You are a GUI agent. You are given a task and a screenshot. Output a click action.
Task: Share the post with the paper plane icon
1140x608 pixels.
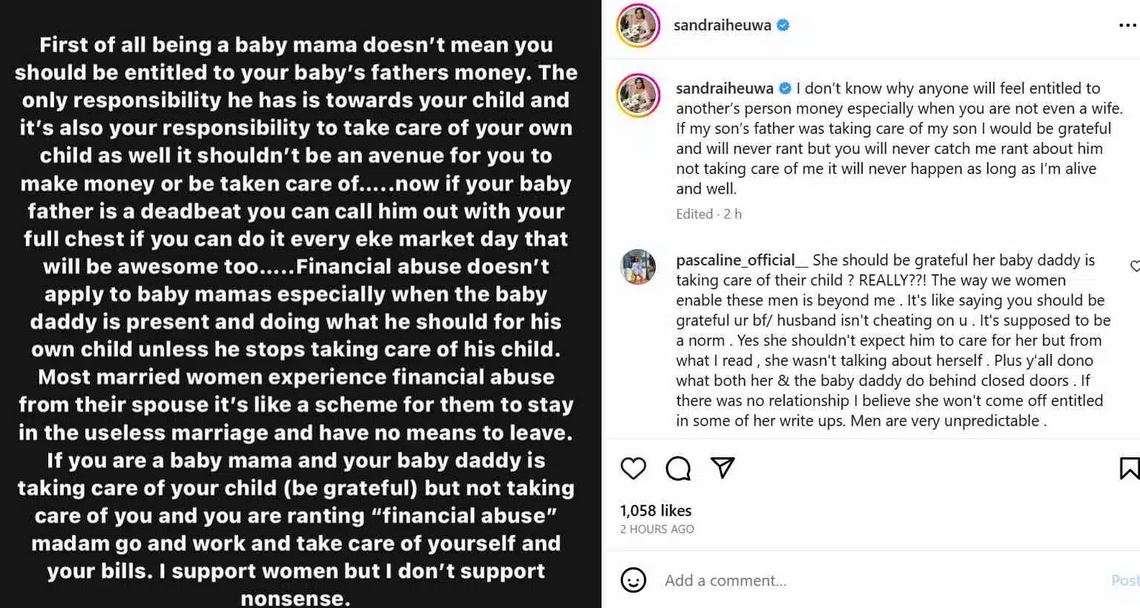click(x=722, y=468)
